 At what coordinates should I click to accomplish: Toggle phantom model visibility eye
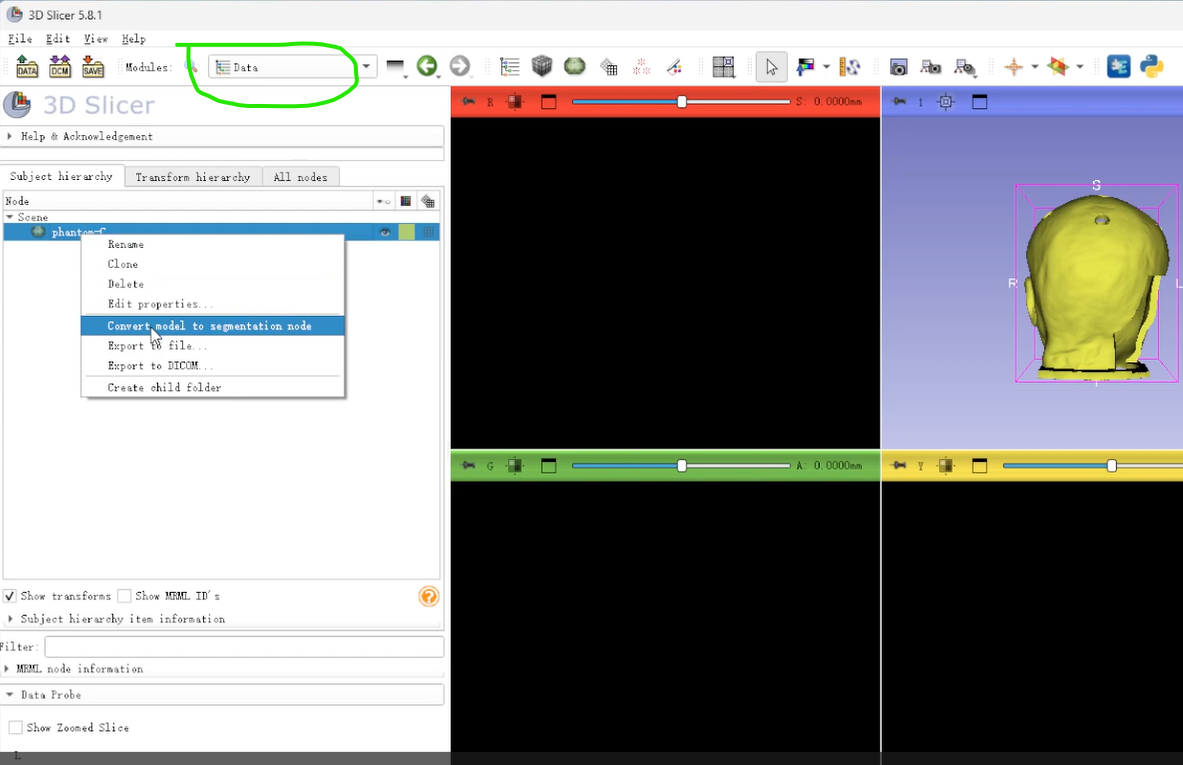tap(385, 232)
